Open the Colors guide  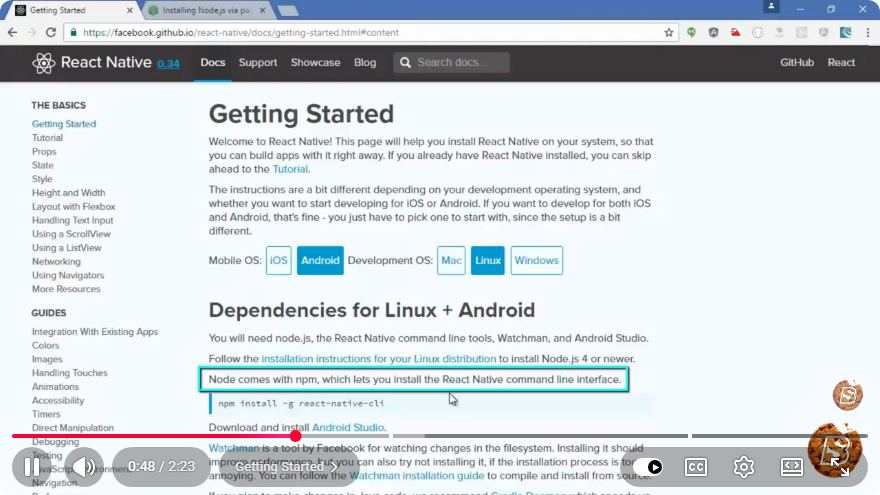[45, 345]
